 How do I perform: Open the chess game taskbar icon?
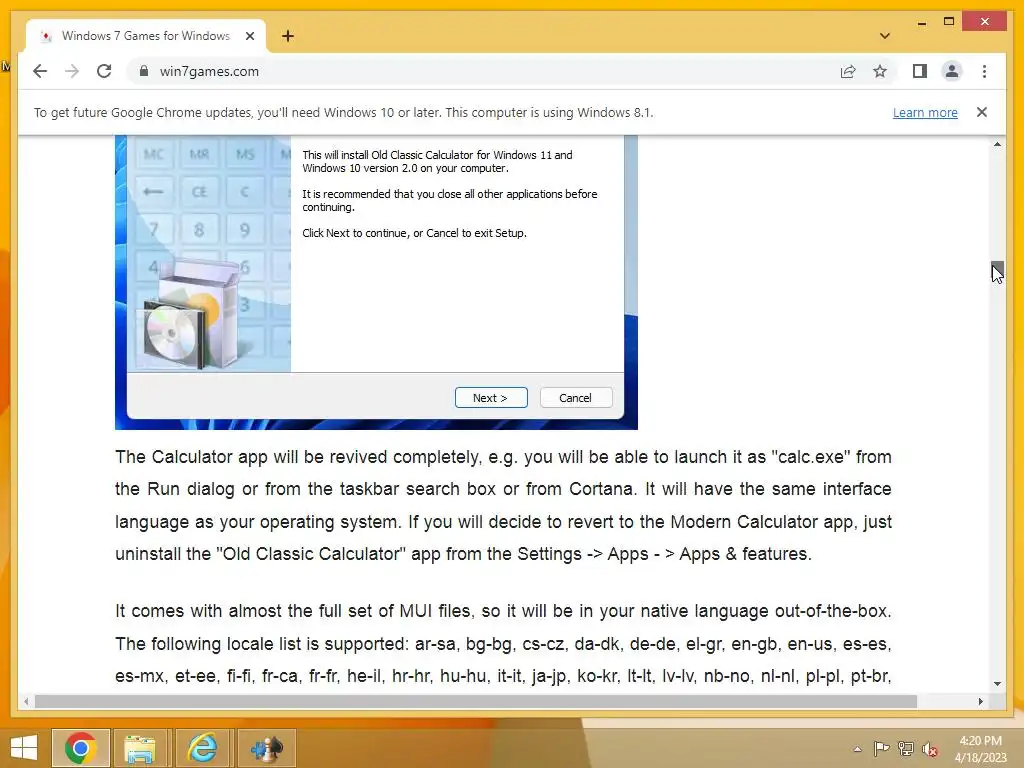(x=266, y=748)
